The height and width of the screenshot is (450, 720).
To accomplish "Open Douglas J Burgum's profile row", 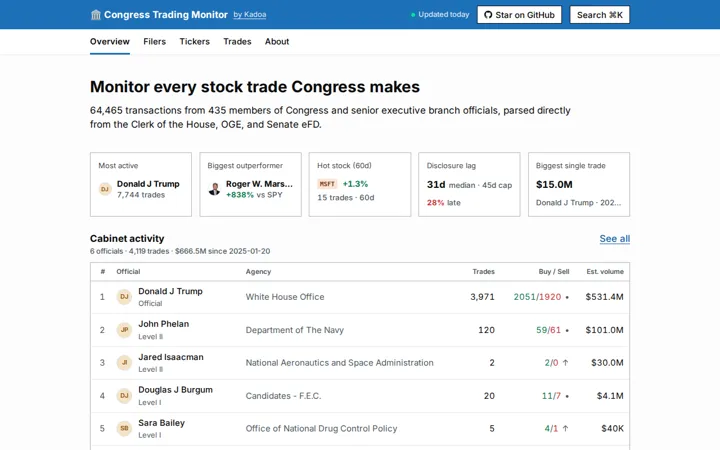I will tap(360, 396).
